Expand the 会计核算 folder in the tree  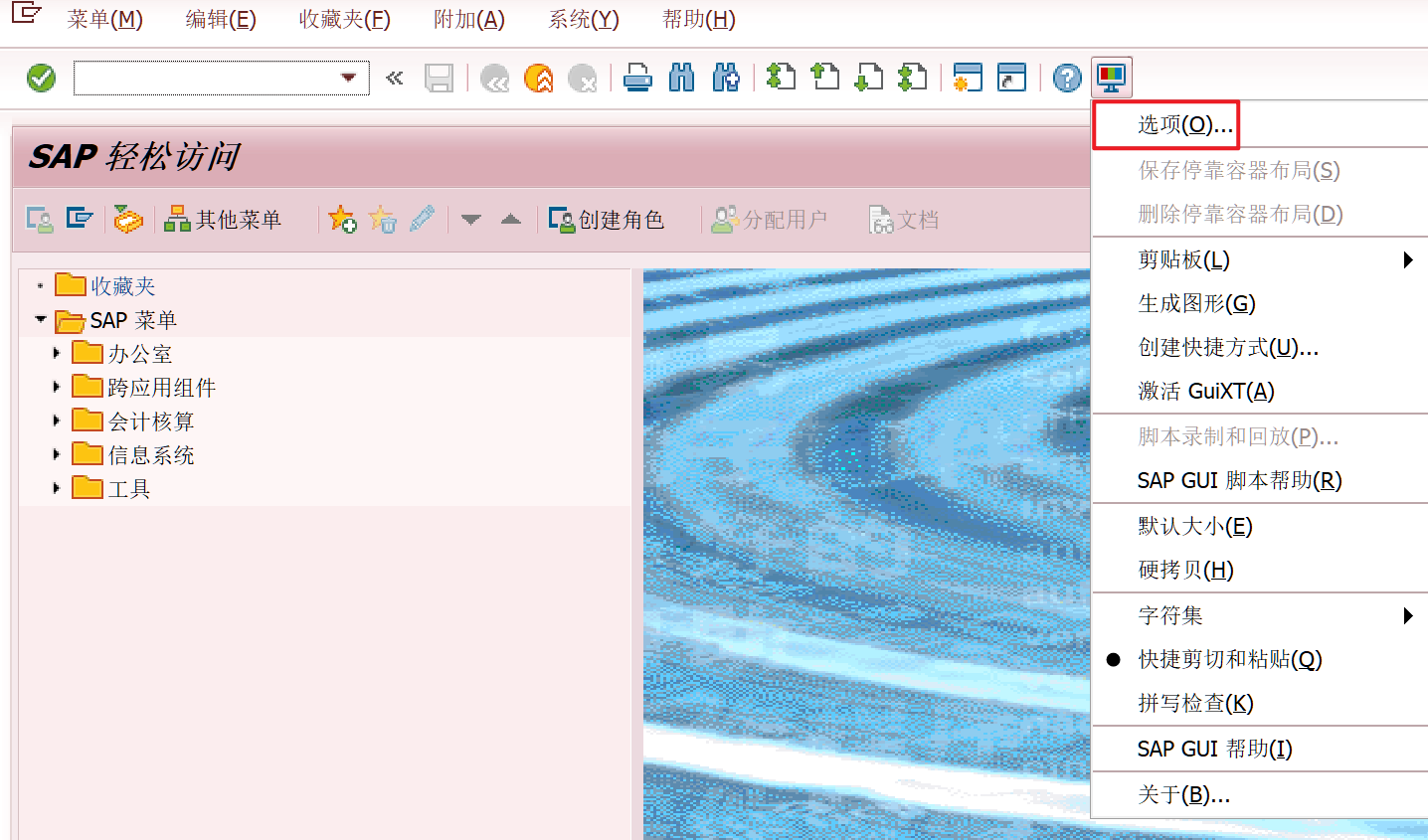pyautogui.click(x=57, y=420)
